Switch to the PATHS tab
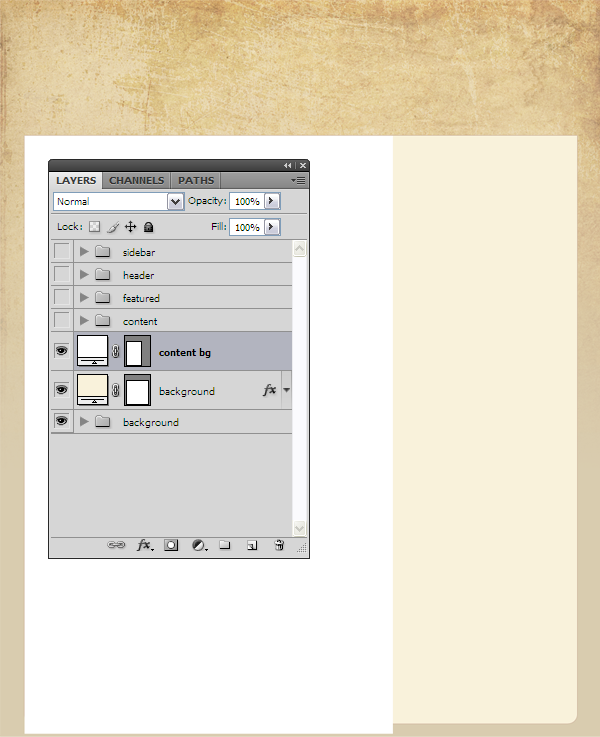The width and height of the screenshot is (600, 737). [x=196, y=180]
